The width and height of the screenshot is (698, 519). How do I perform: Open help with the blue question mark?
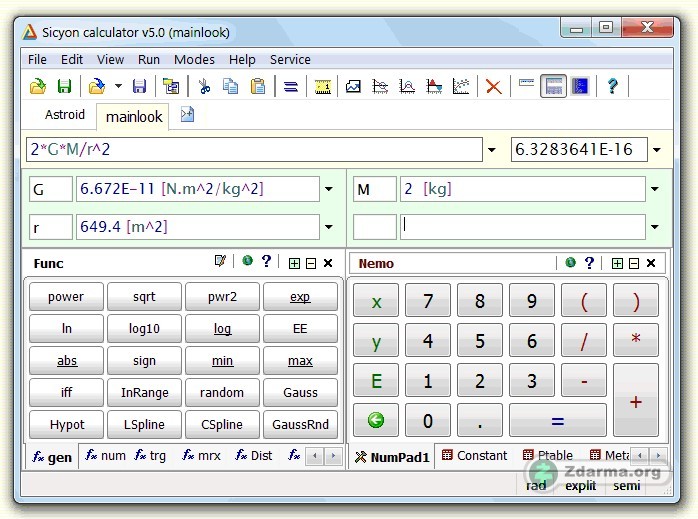coord(613,86)
